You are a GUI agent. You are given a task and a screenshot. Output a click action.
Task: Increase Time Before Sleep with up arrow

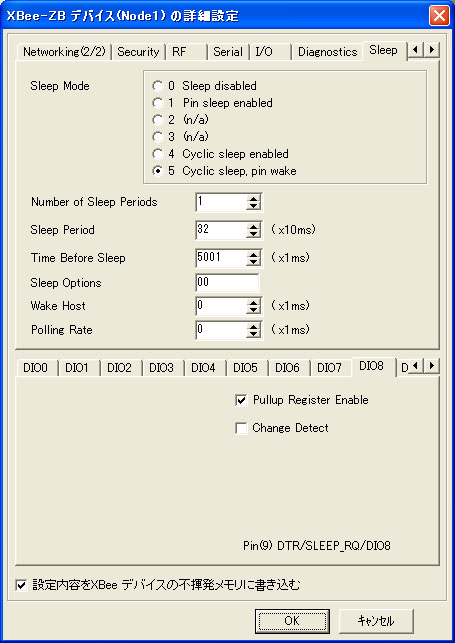pyautogui.click(x=254, y=254)
